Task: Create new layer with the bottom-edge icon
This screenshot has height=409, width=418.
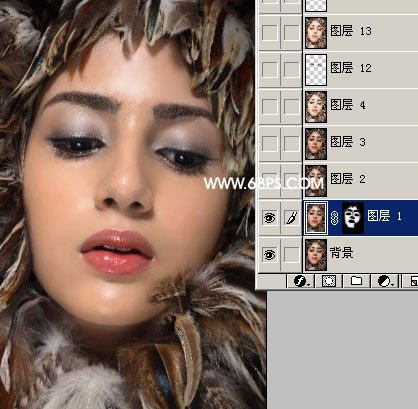Action: point(412,281)
